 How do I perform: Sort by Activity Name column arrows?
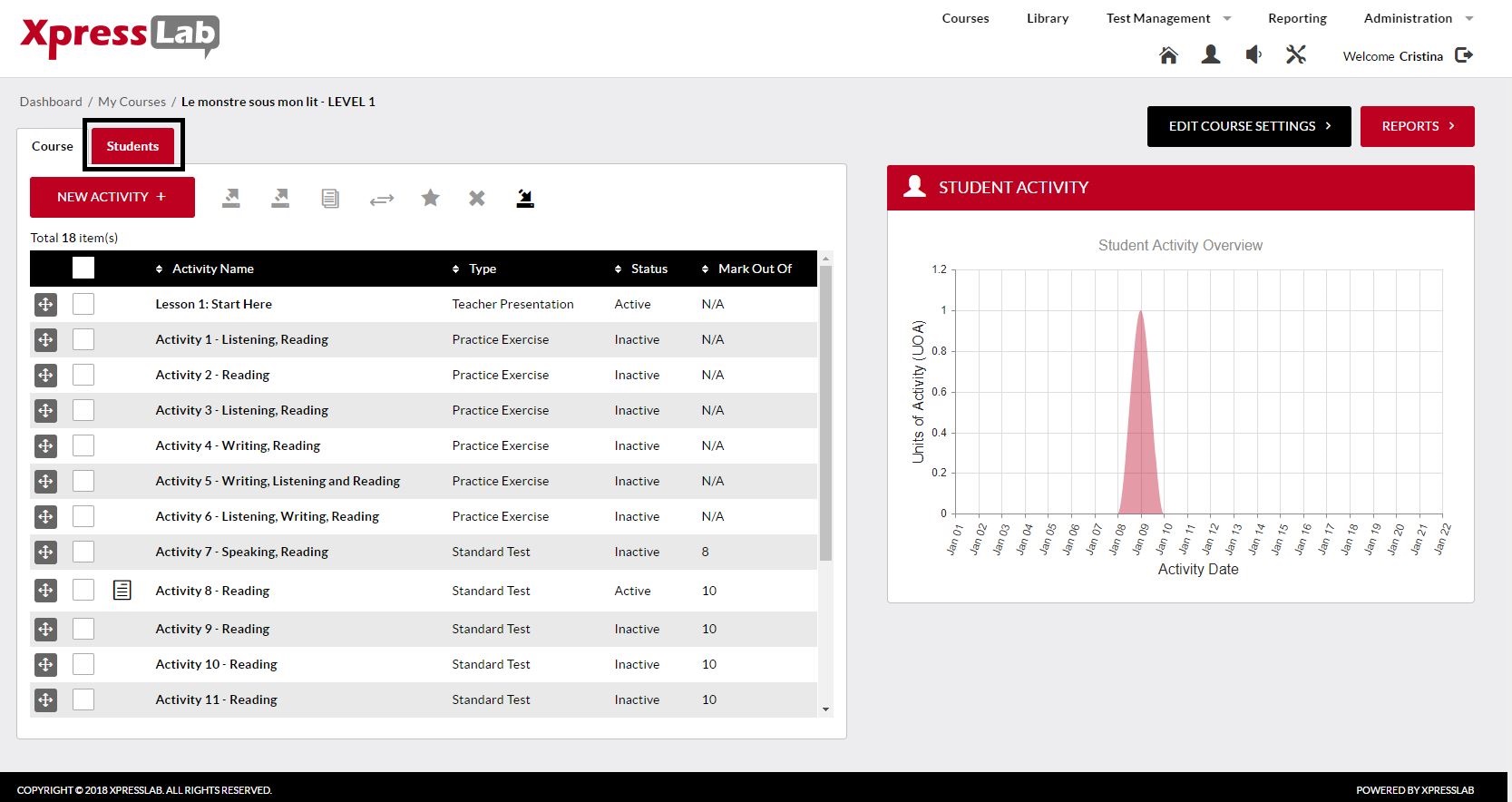159,269
